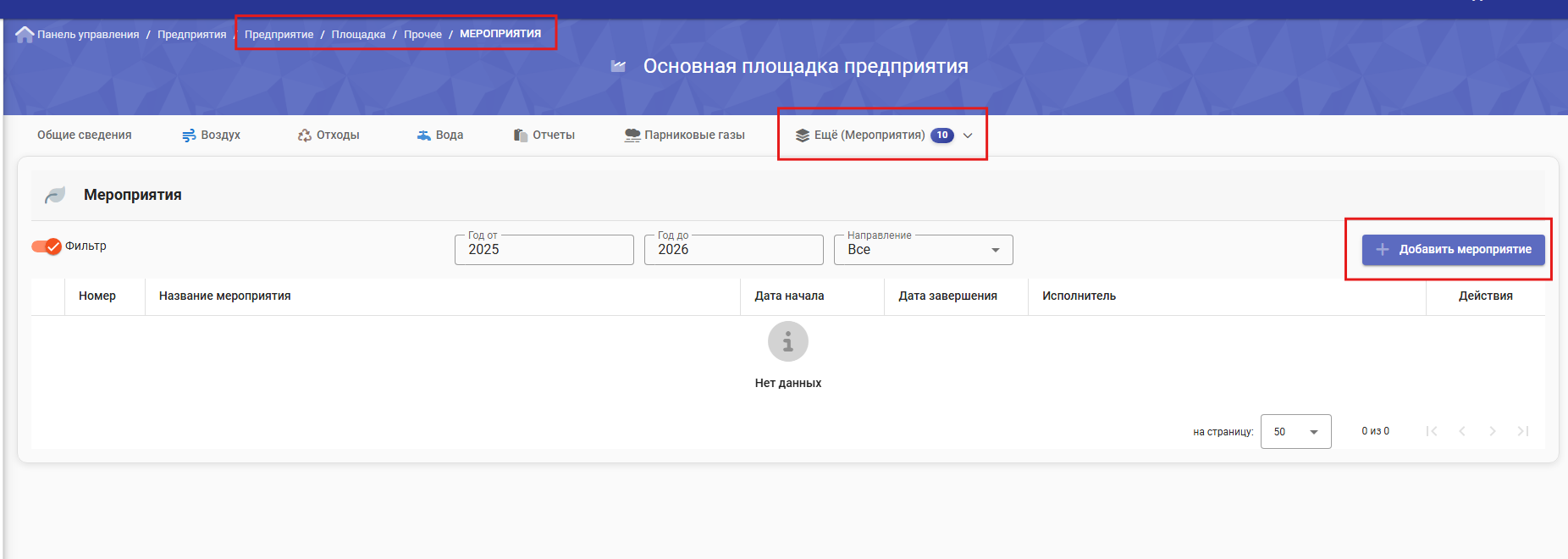The height and width of the screenshot is (559, 1568).
Task: Click Дата начала column header
Action: click(789, 296)
